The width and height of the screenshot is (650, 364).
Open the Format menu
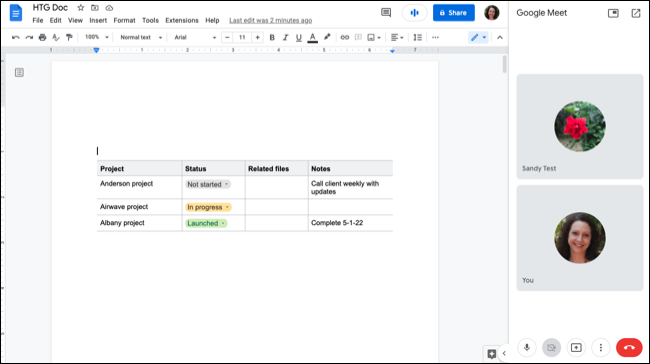point(124,20)
